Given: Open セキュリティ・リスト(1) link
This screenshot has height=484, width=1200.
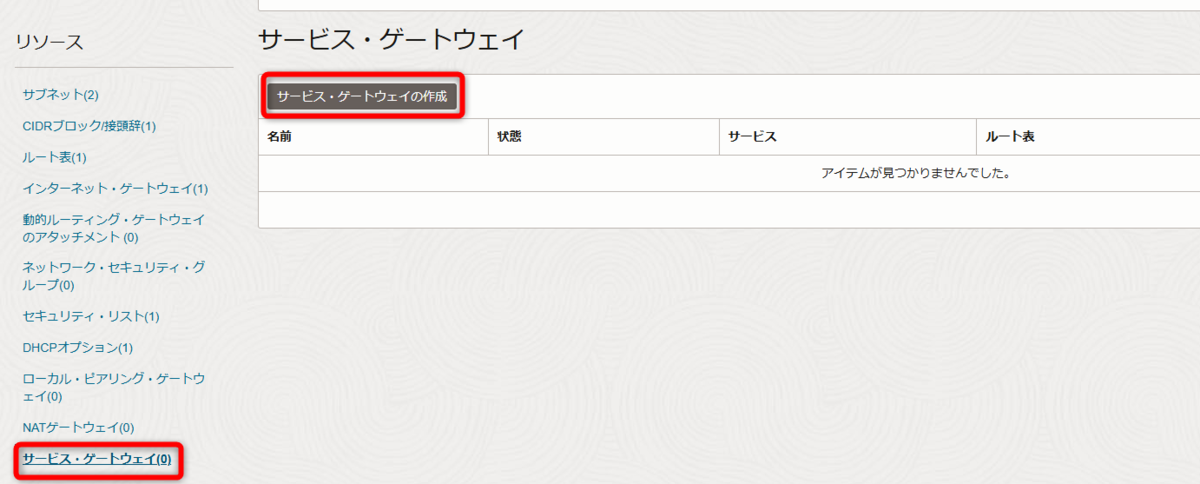Looking at the screenshot, I should [x=91, y=316].
